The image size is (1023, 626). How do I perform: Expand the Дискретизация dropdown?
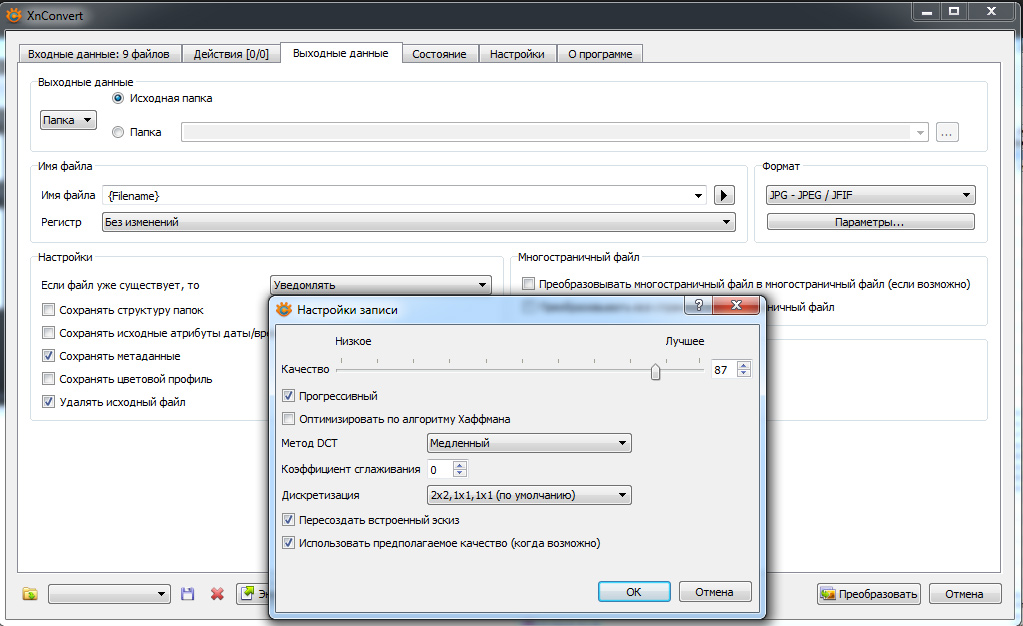tap(528, 495)
